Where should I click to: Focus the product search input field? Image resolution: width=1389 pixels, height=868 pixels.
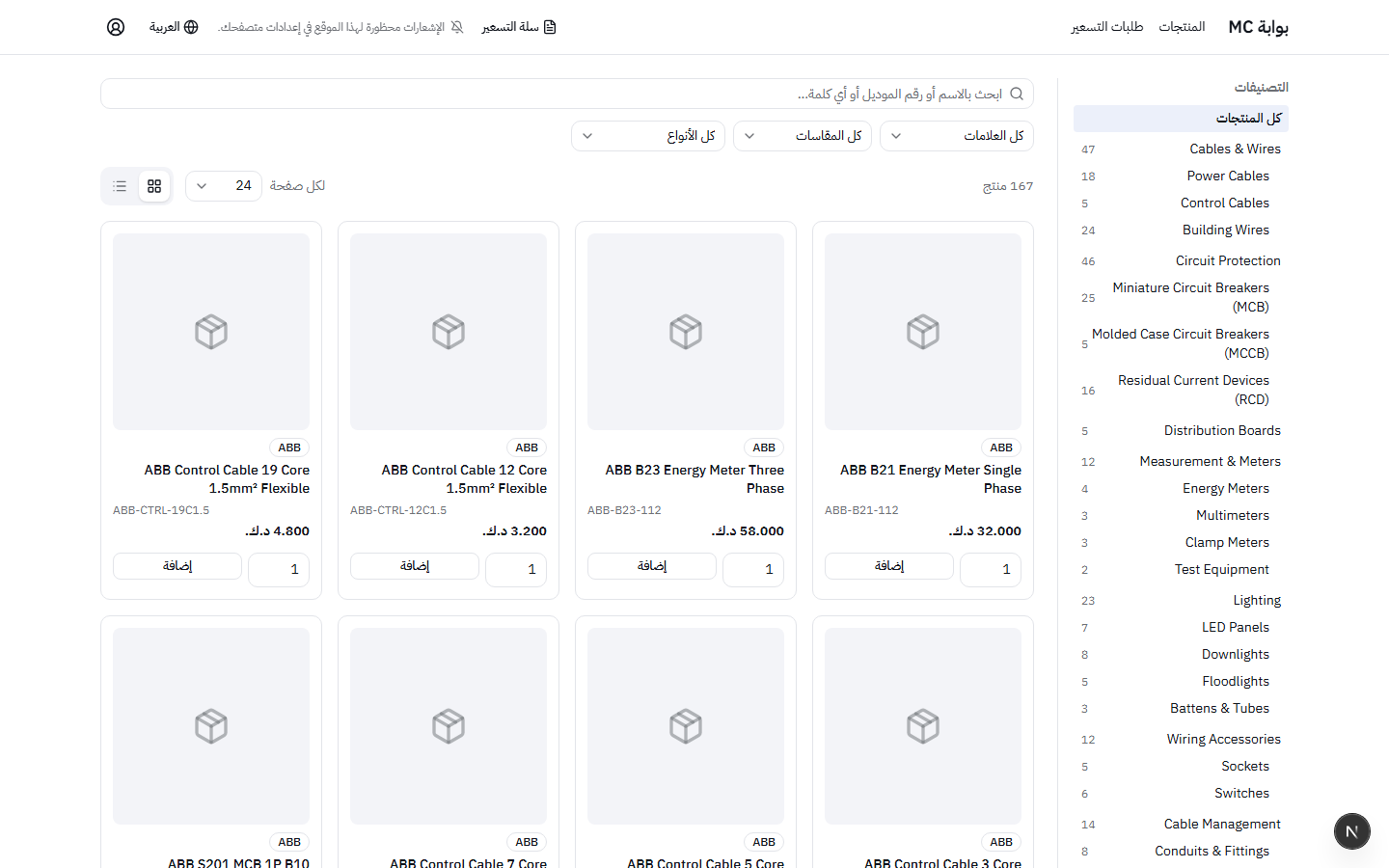[567, 94]
